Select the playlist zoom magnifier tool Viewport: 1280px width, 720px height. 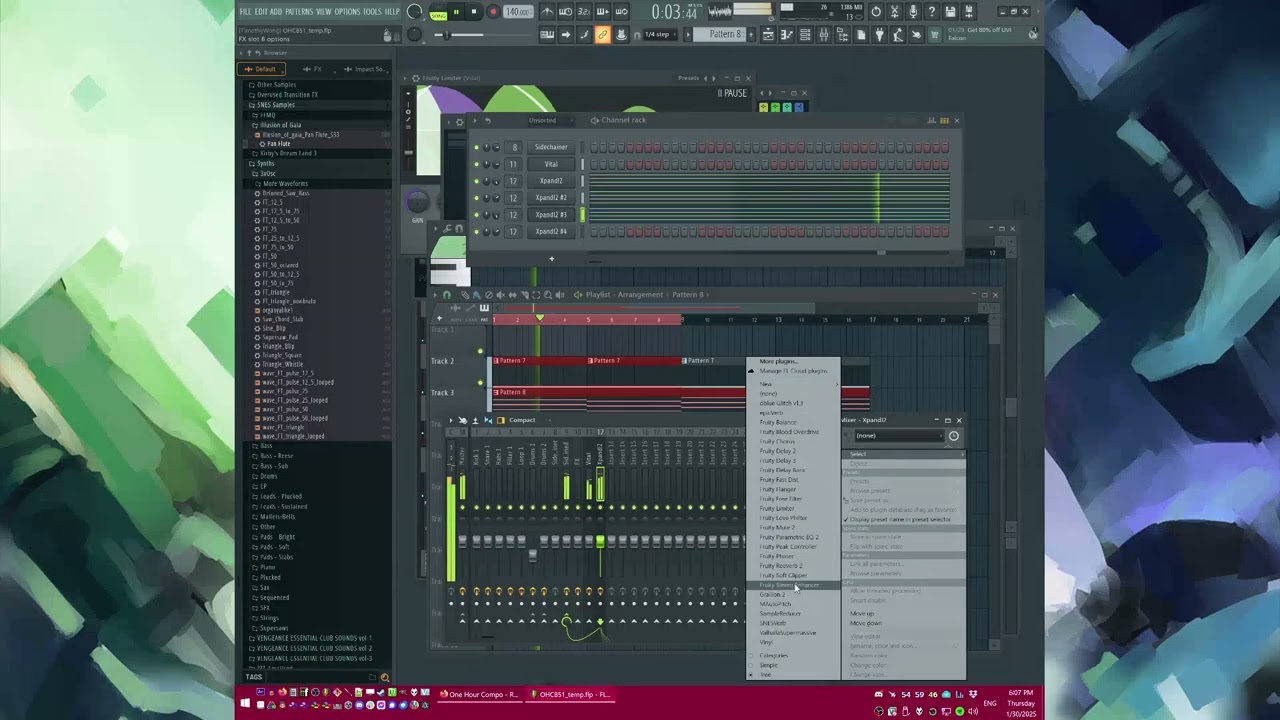(548, 295)
